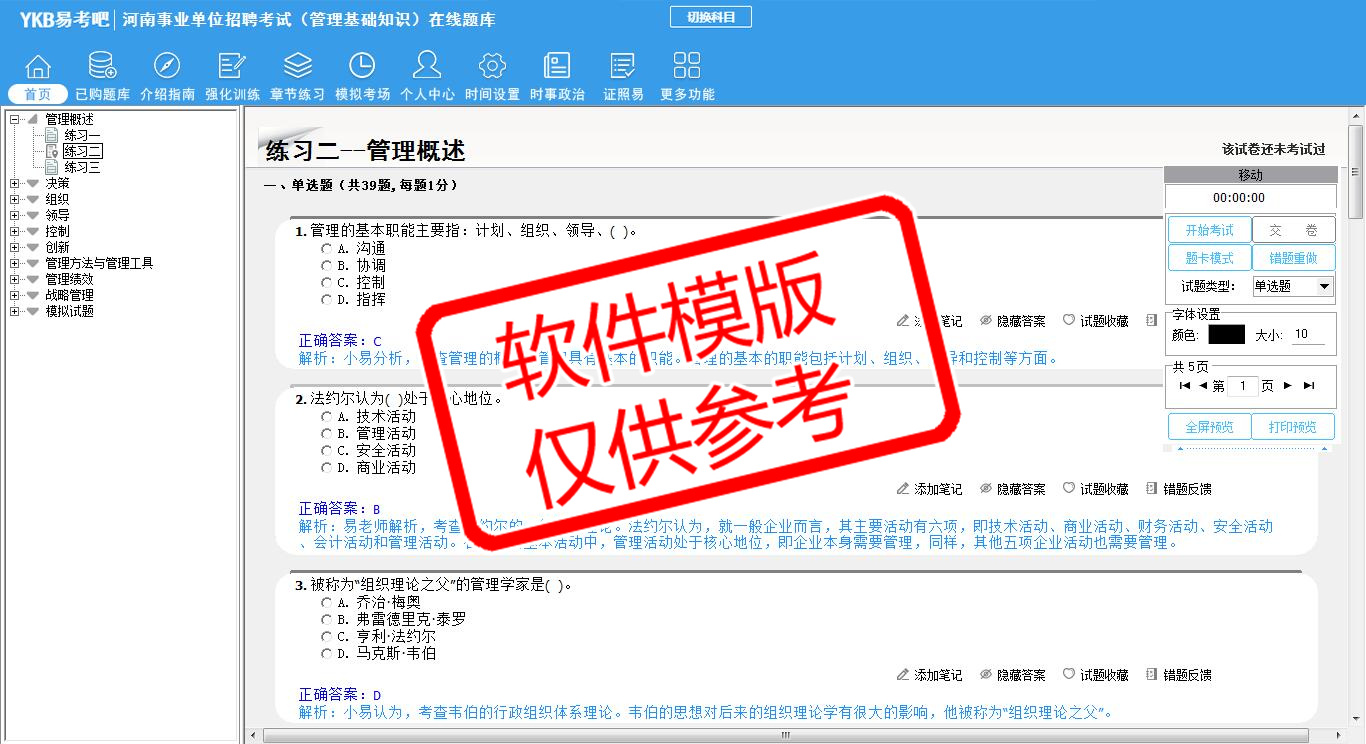
Task: Choose option B 管理活动 for question 2
Action: pyautogui.click(x=327, y=434)
